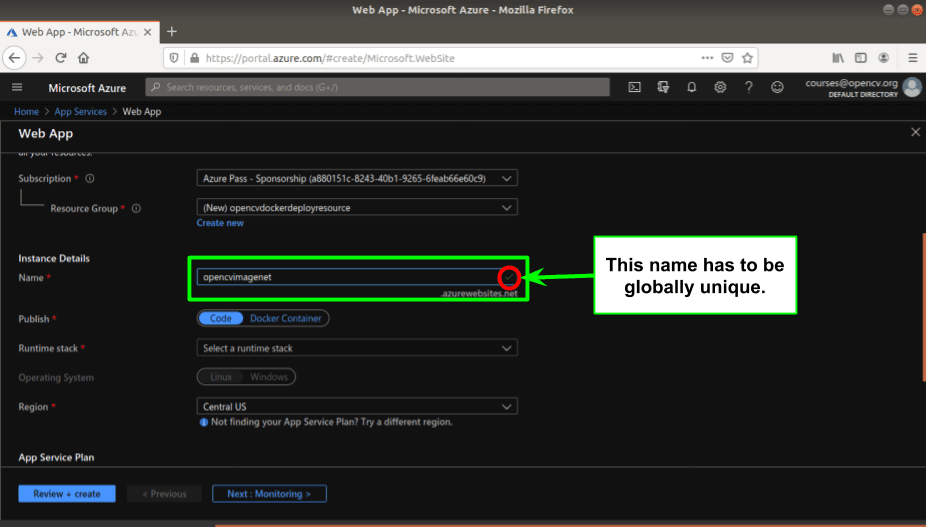926x527 pixels.
Task: Launch Azure Cloud Shell
Action: 634,87
